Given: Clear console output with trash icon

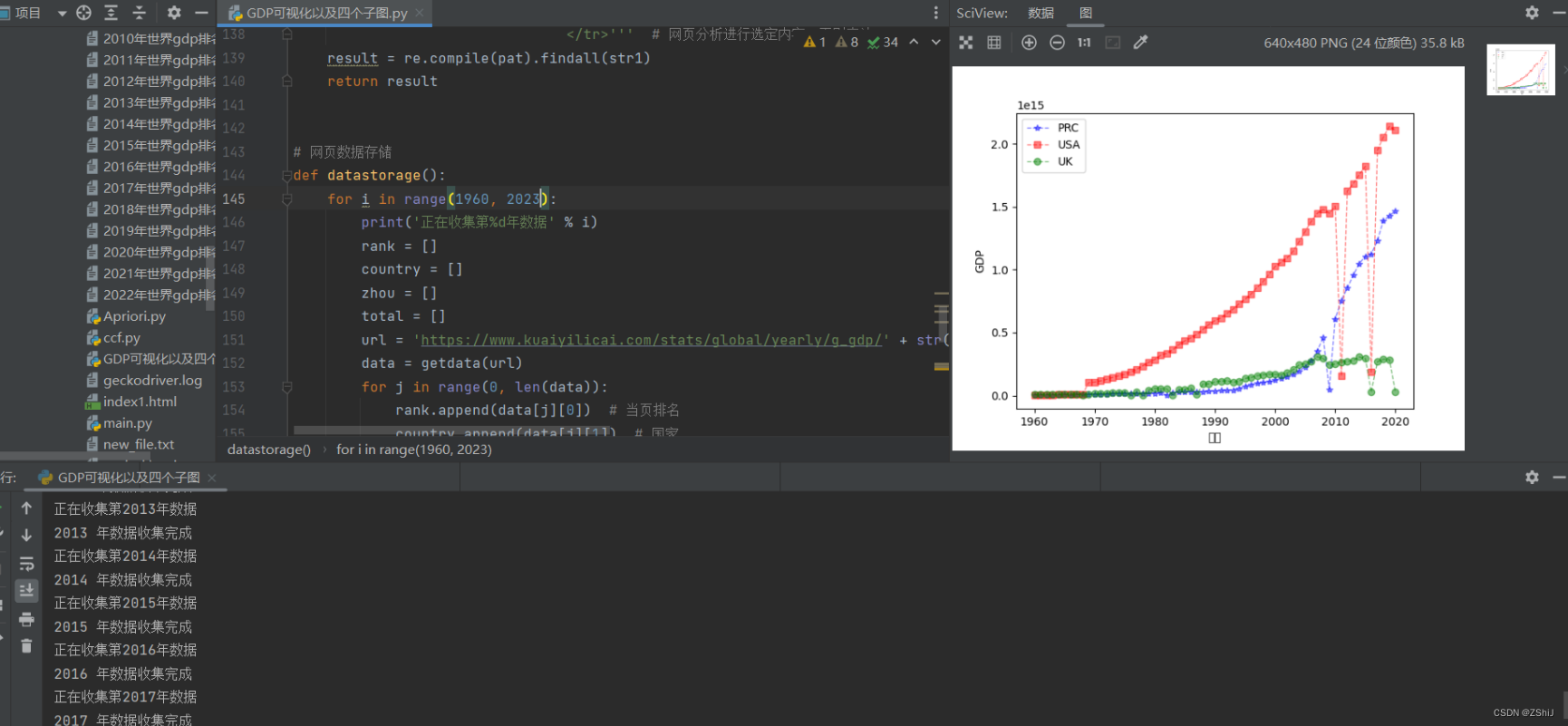Looking at the screenshot, I should tap(26, 645).
